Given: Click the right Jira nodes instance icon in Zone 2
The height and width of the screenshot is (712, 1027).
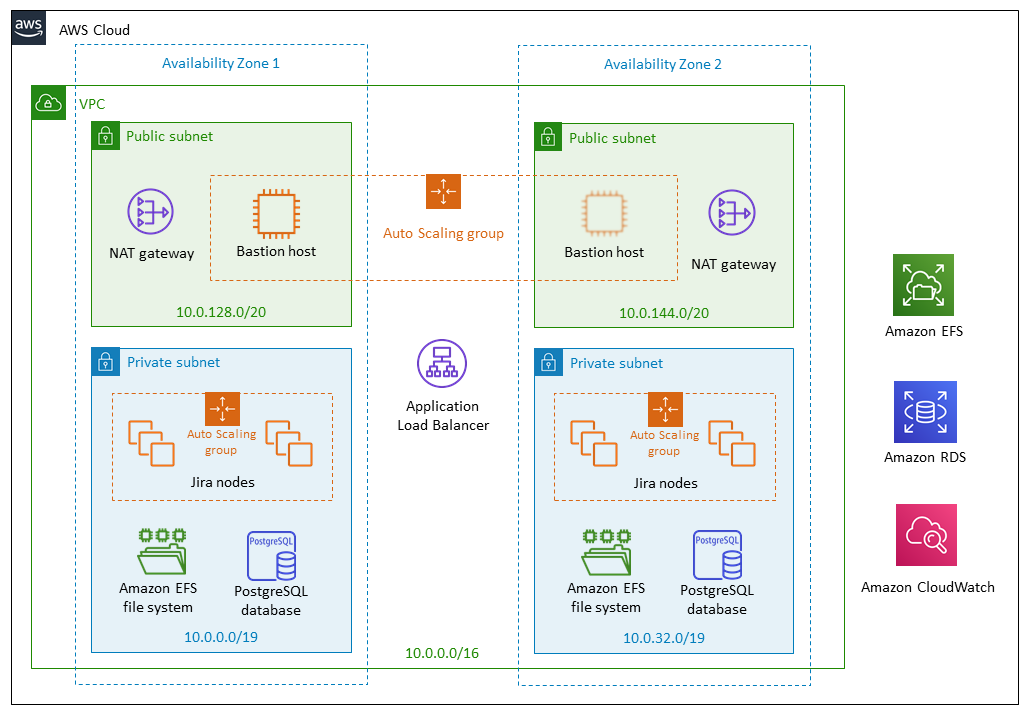Looking at the screenshot, I should coord(732,443).
